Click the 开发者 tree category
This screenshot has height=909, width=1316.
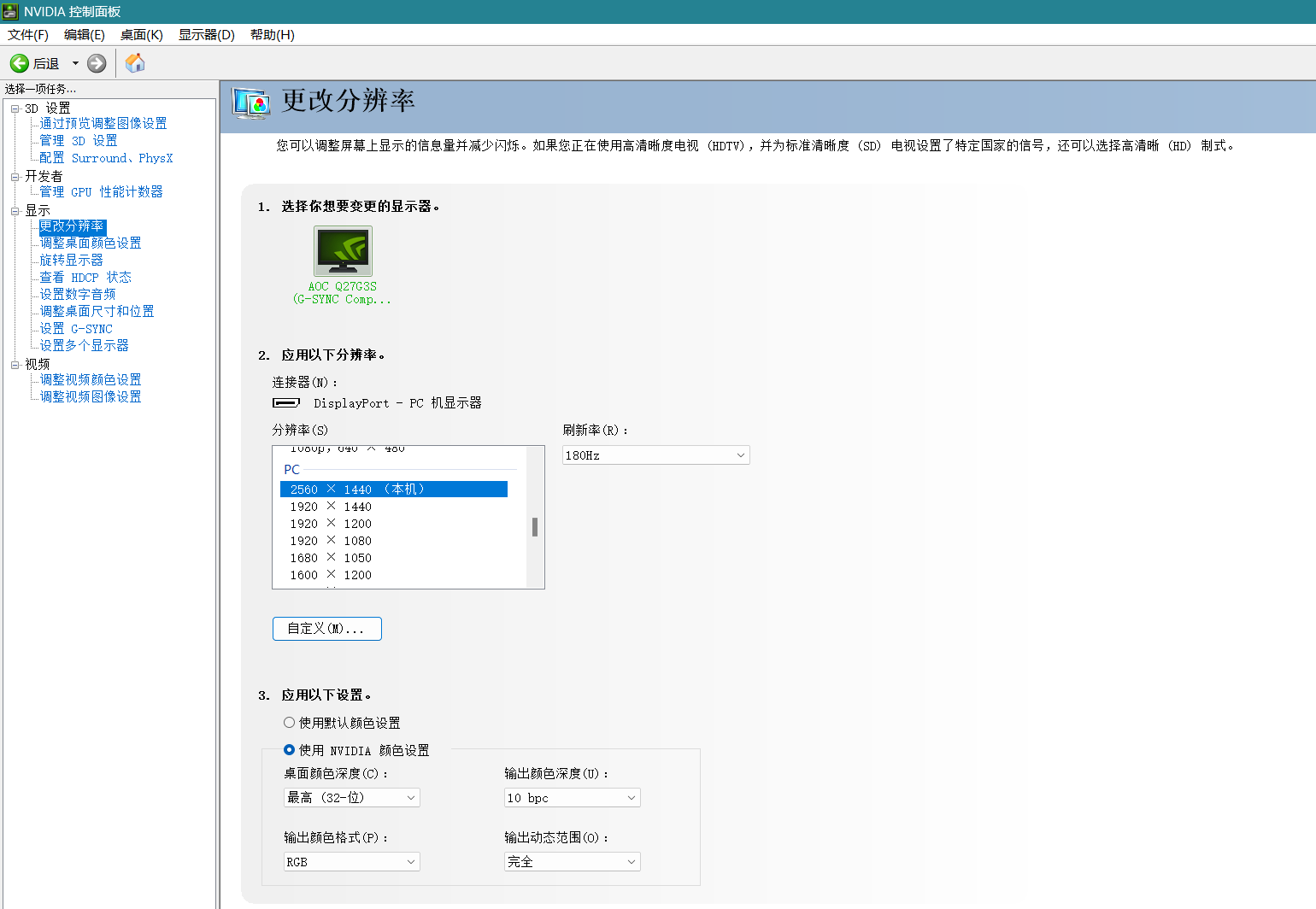tap(44, 177)
